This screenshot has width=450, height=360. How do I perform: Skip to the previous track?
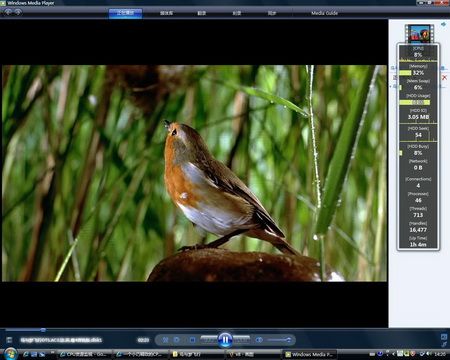pyautogui.click(x=209, y=340)
